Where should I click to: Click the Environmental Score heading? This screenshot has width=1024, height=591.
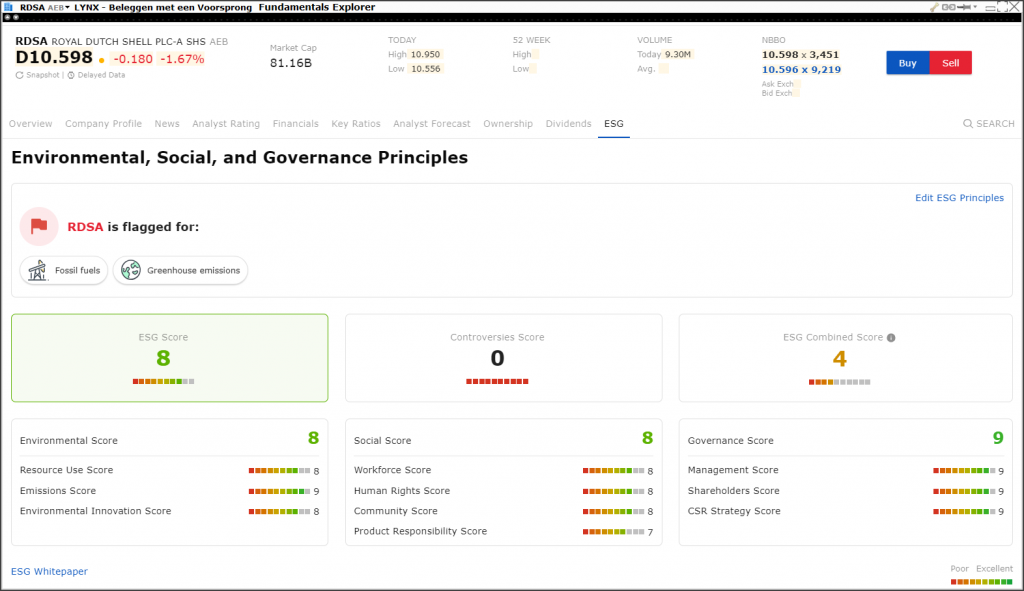pyautogui.click(x=69, y=441)
